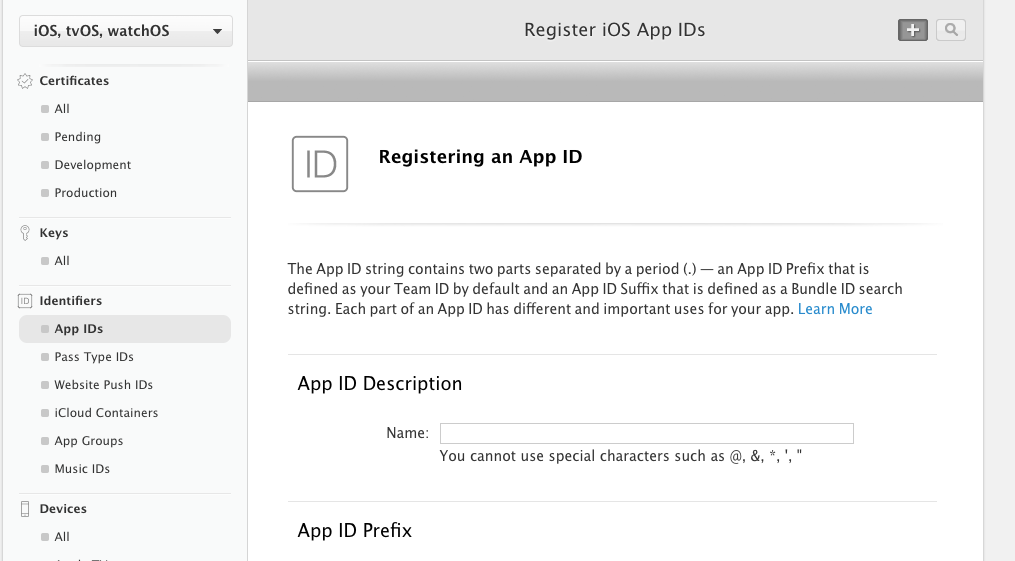View Production certificates
The image size is (1015, 561).
pyautogui.click(x=86, y=193)
